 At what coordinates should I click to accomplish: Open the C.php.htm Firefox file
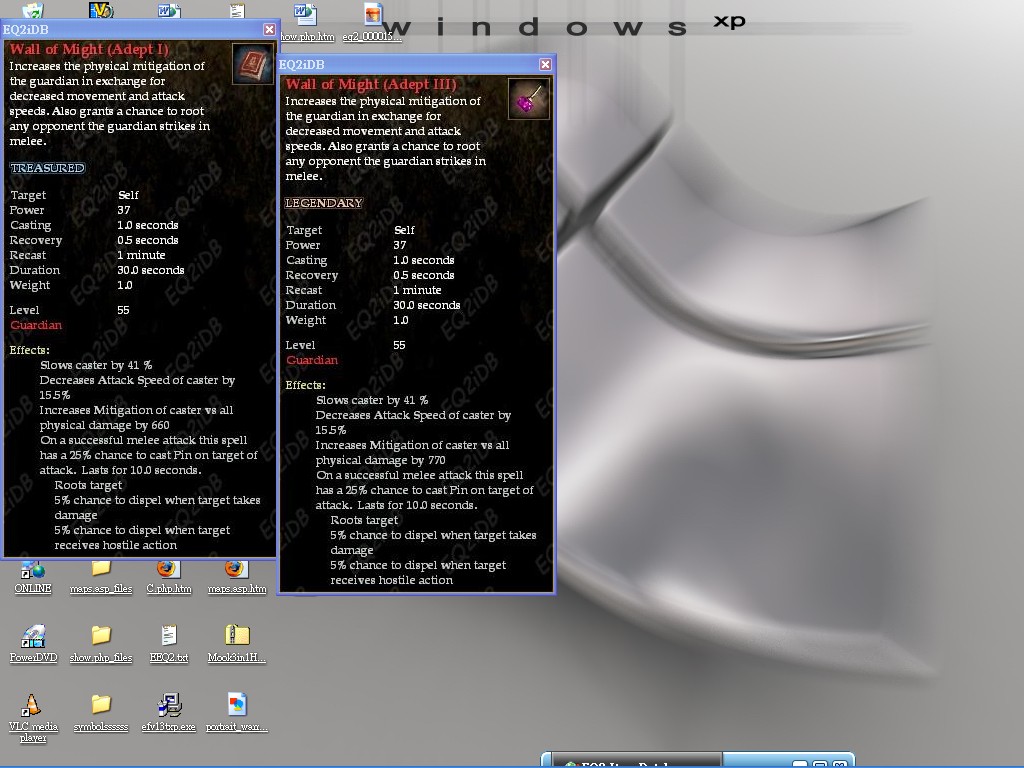[168, 569]
